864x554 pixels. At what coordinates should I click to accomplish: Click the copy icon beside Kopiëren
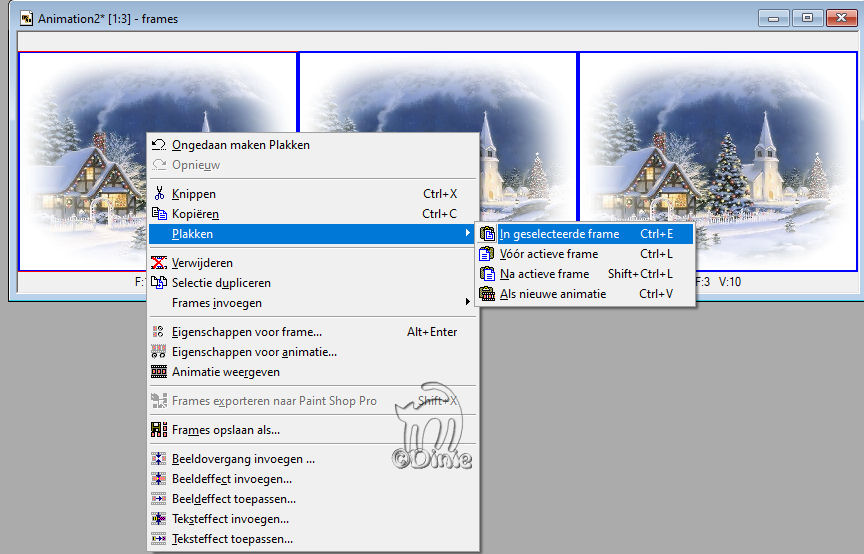tap(158, 214)
